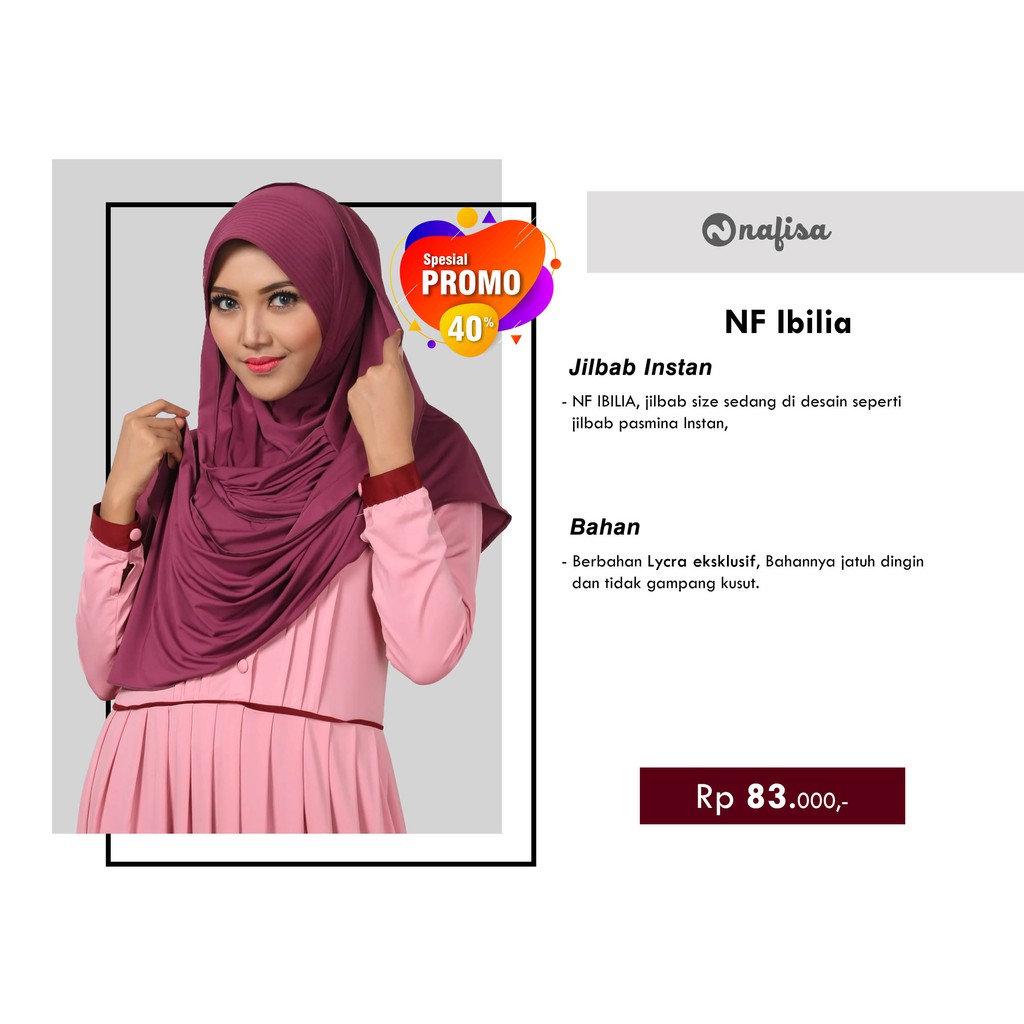The height and width of the screenshot is (1024, 1024).
Task: Click the orange dot right of PROMO
Action: (556, 264)
